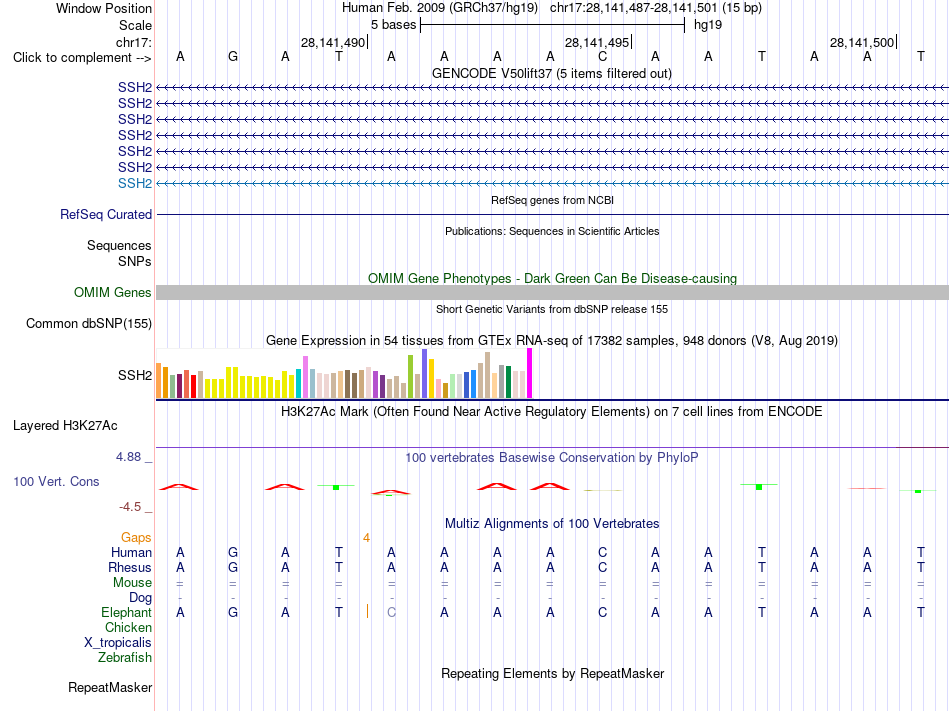Click 'Human Feb. 2009 (GRCh37/hg19)' header text
Screen dimensions: 950x711
440,8
